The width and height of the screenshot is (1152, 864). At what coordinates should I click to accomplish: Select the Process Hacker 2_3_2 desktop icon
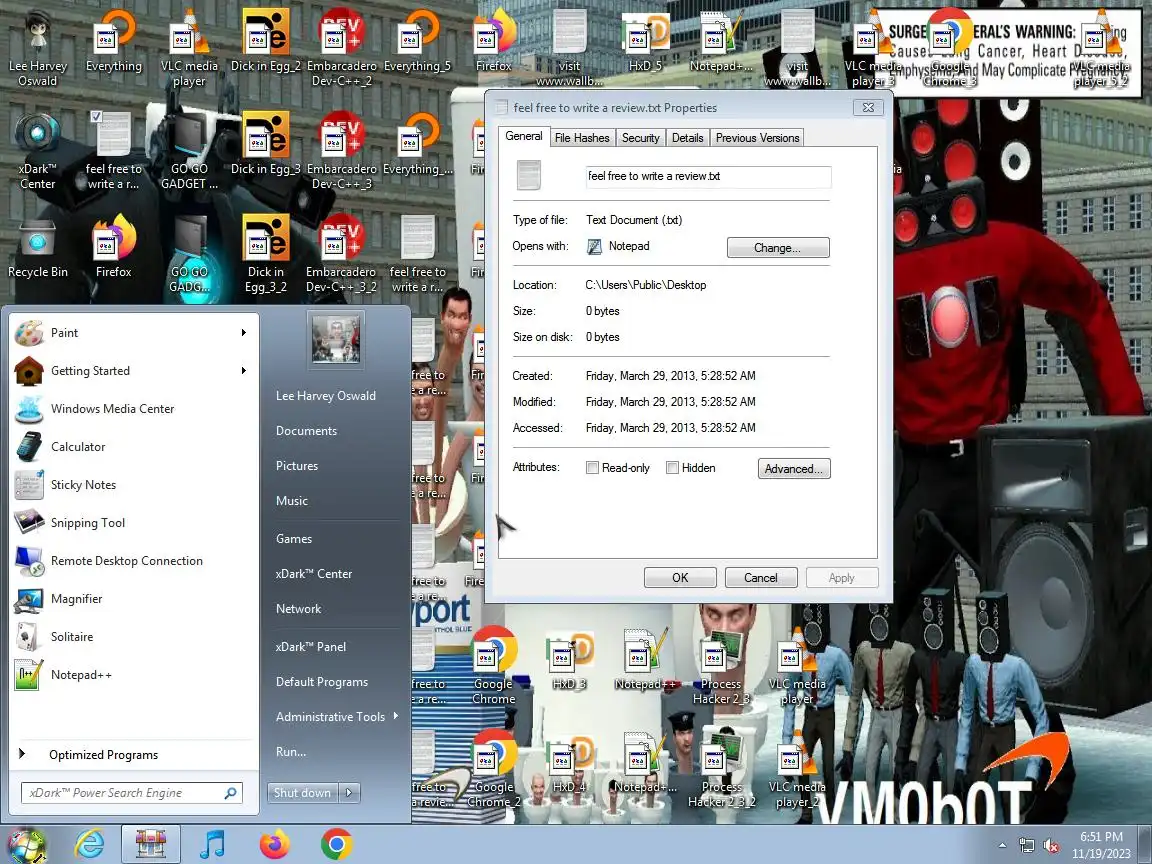(x=721, y=768)
